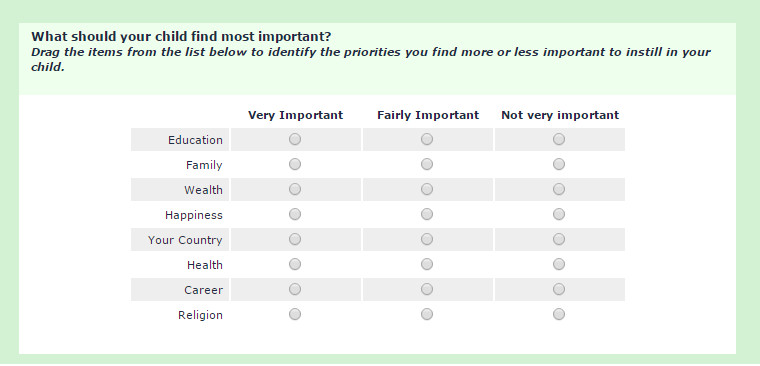This screenshot has width=760, height=366.
Task: Select Not very important for Education
Action: click(559, 140)
